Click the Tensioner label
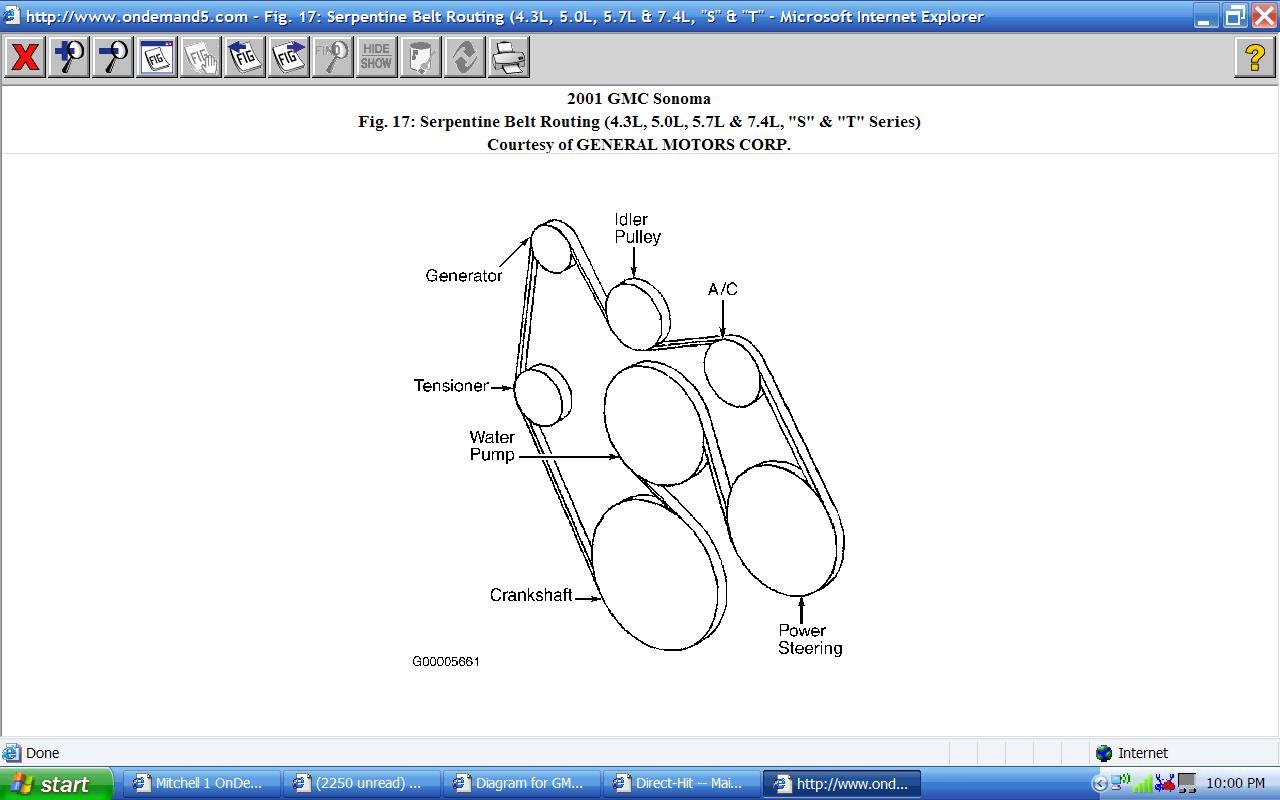 (451, 386)
